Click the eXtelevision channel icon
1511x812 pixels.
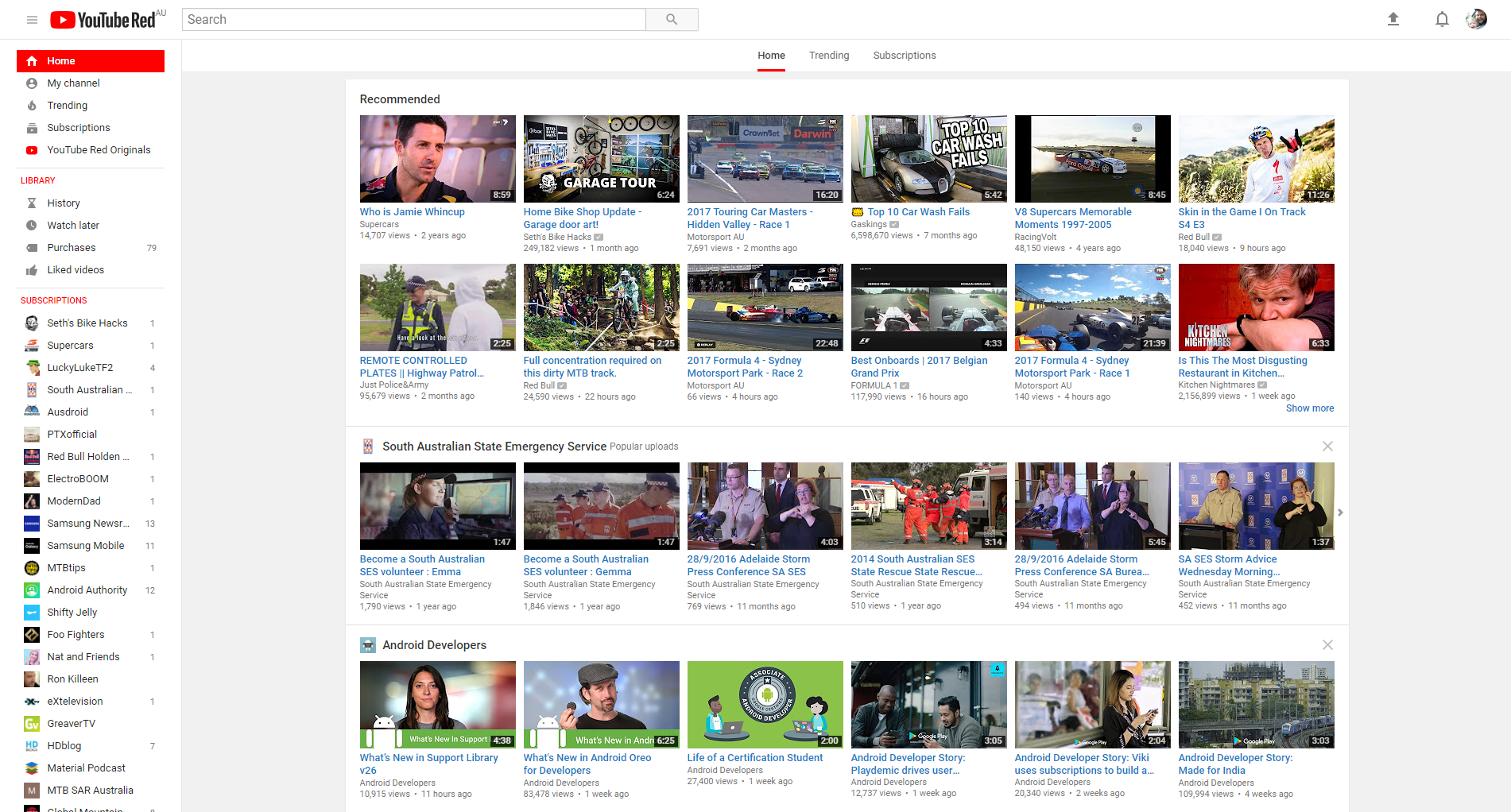point(32,702)
